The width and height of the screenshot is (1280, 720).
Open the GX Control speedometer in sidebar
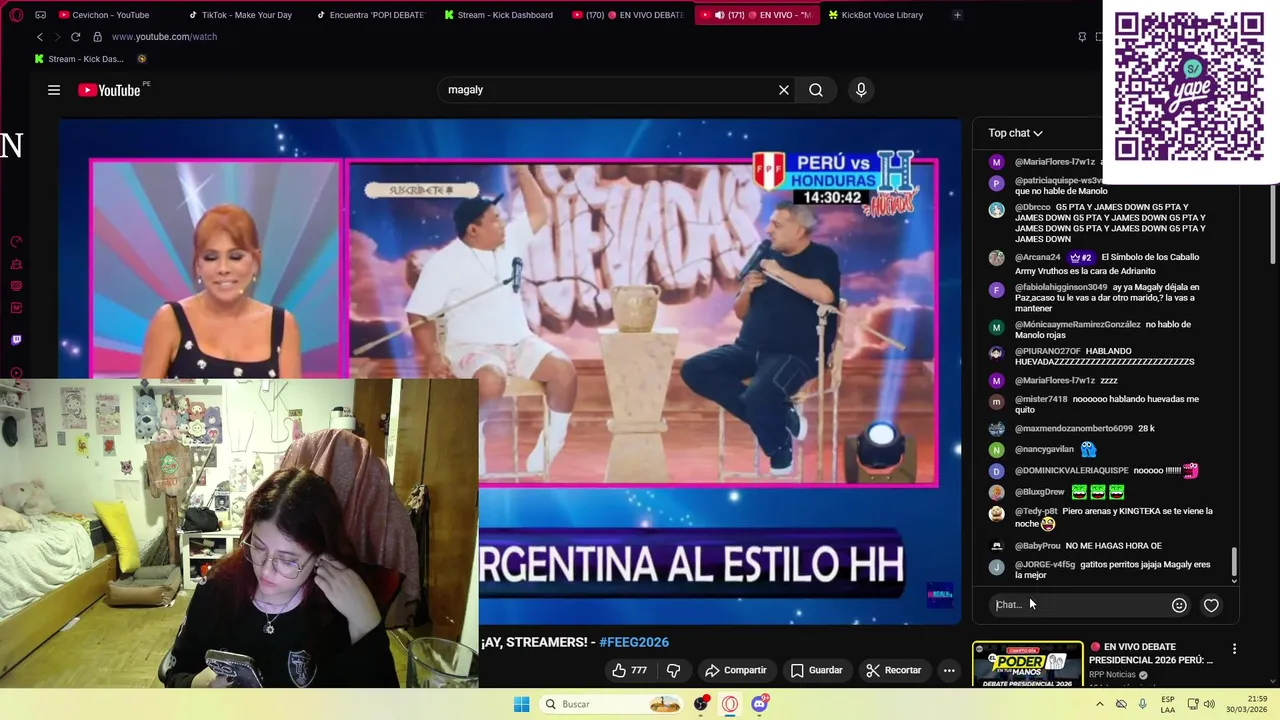[x=16, y=242]
